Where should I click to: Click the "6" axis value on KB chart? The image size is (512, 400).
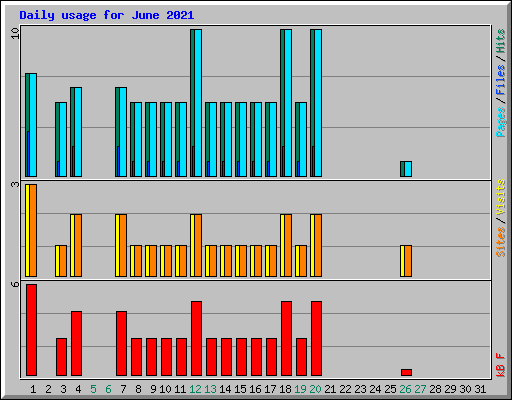pyautogui.click(x=15, y=284)
